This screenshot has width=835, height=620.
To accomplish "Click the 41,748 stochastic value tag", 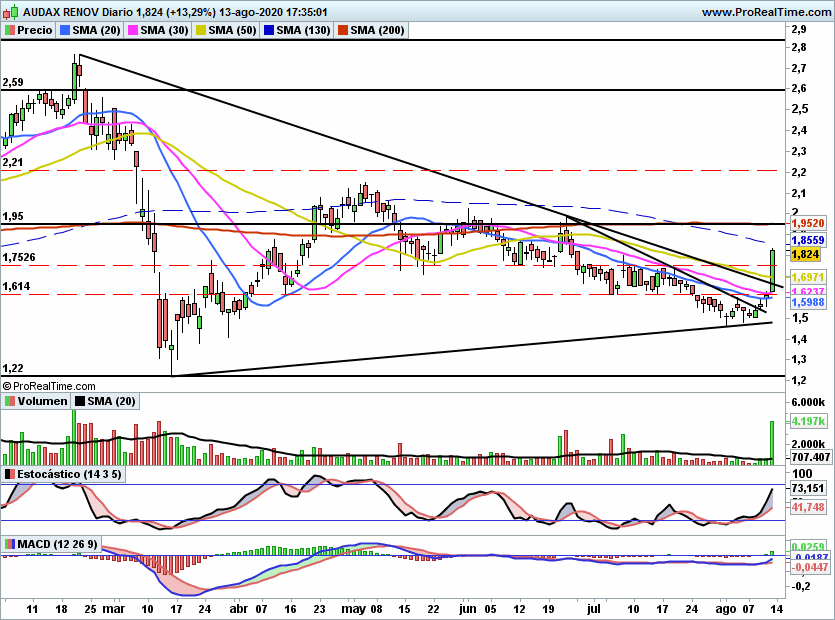I will [x=808, y=507].
